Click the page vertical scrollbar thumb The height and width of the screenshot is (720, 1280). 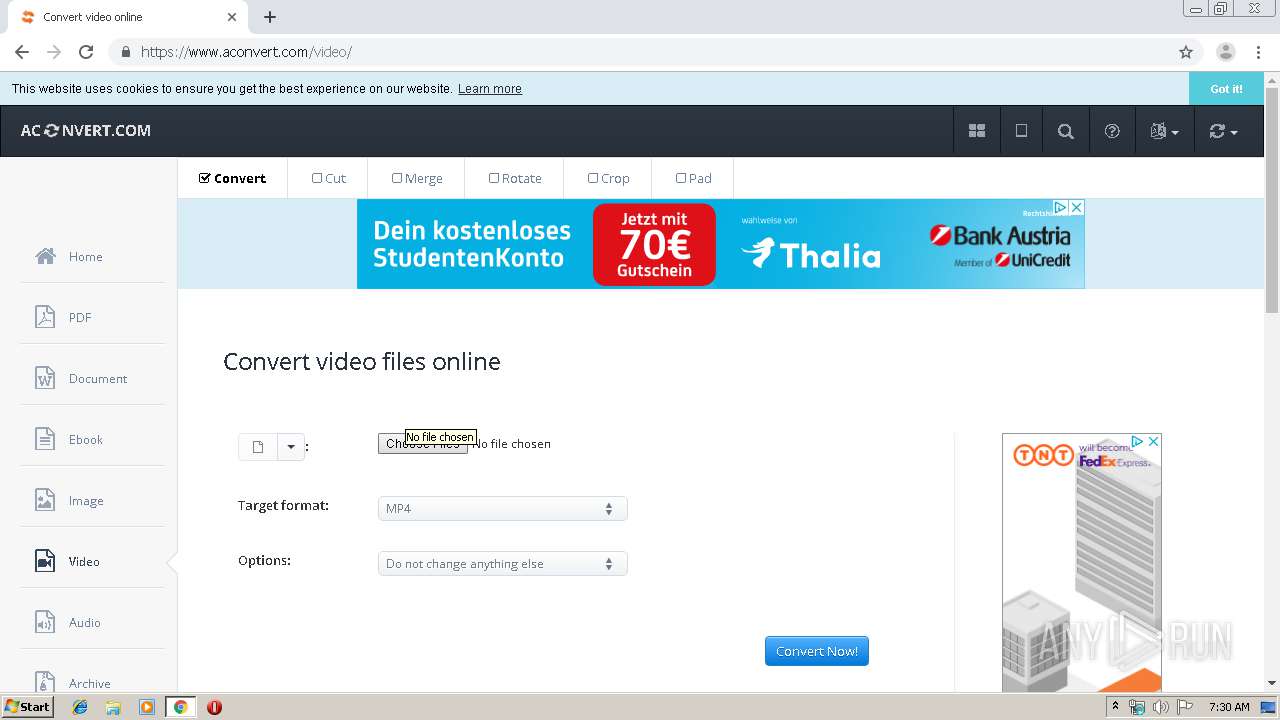(1272, 202)
